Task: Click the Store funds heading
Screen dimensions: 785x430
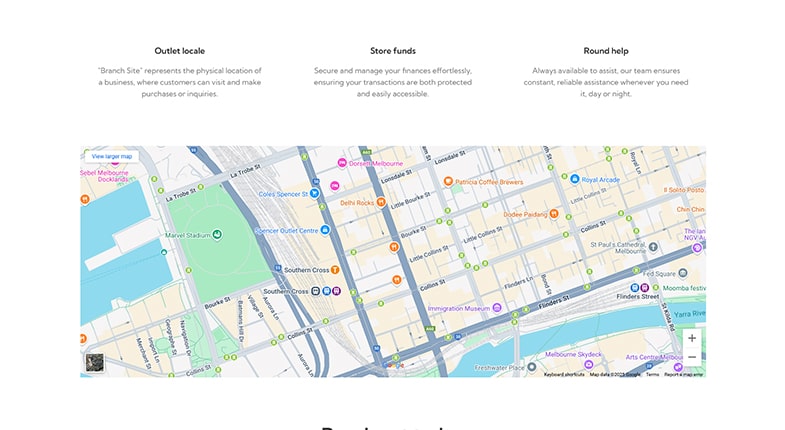Action: tap(393, 51)
